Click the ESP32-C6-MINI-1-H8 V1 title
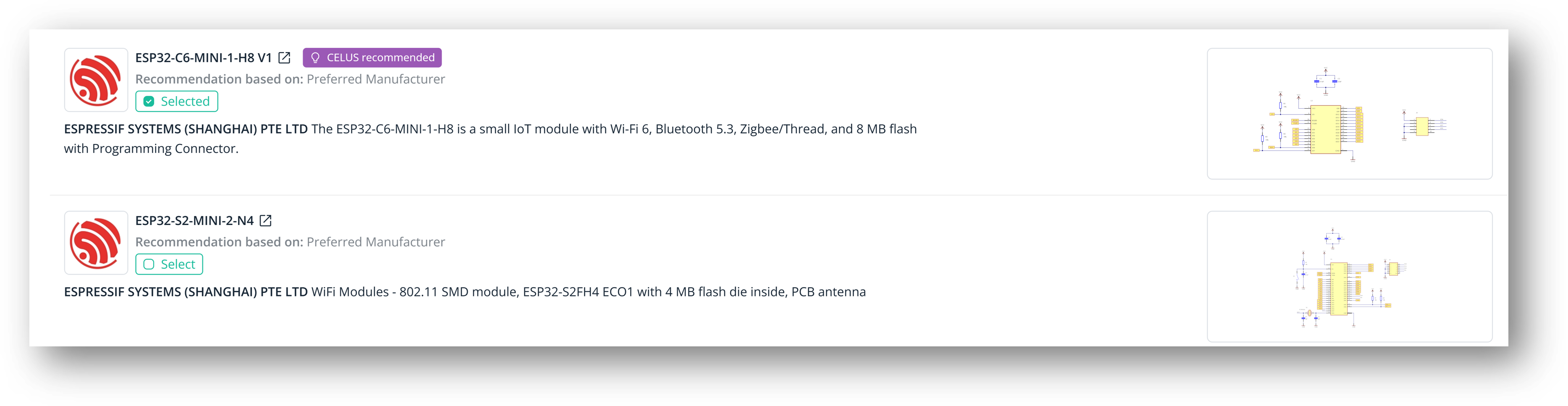This screenshot has height=406, width=1568. click(x=203, y=58)
